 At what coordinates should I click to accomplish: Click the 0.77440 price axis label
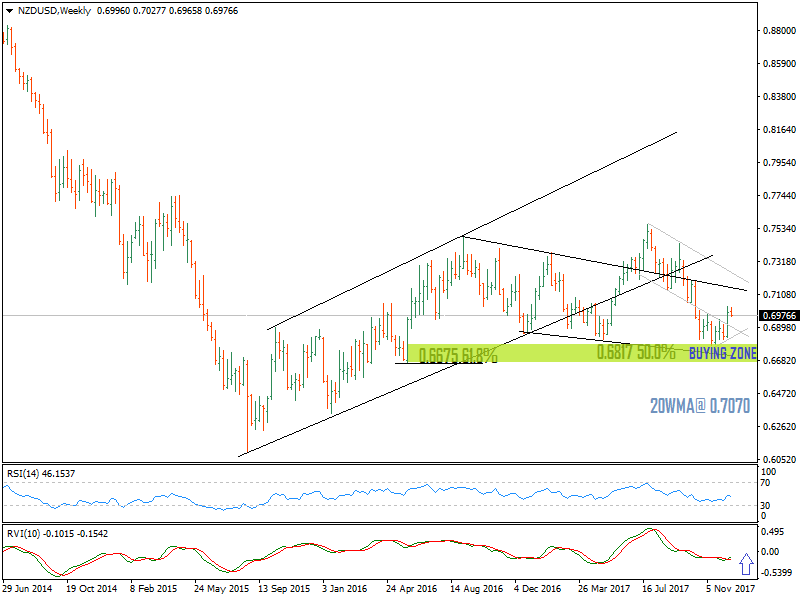(779, 195)
